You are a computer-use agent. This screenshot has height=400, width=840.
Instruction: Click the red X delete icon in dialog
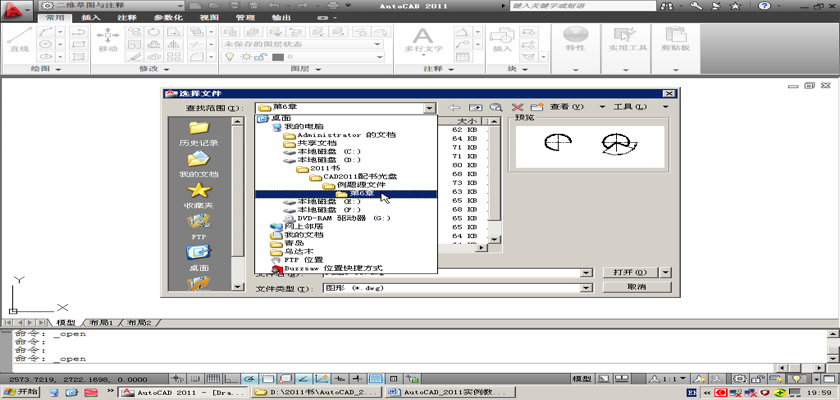[517, 107]
